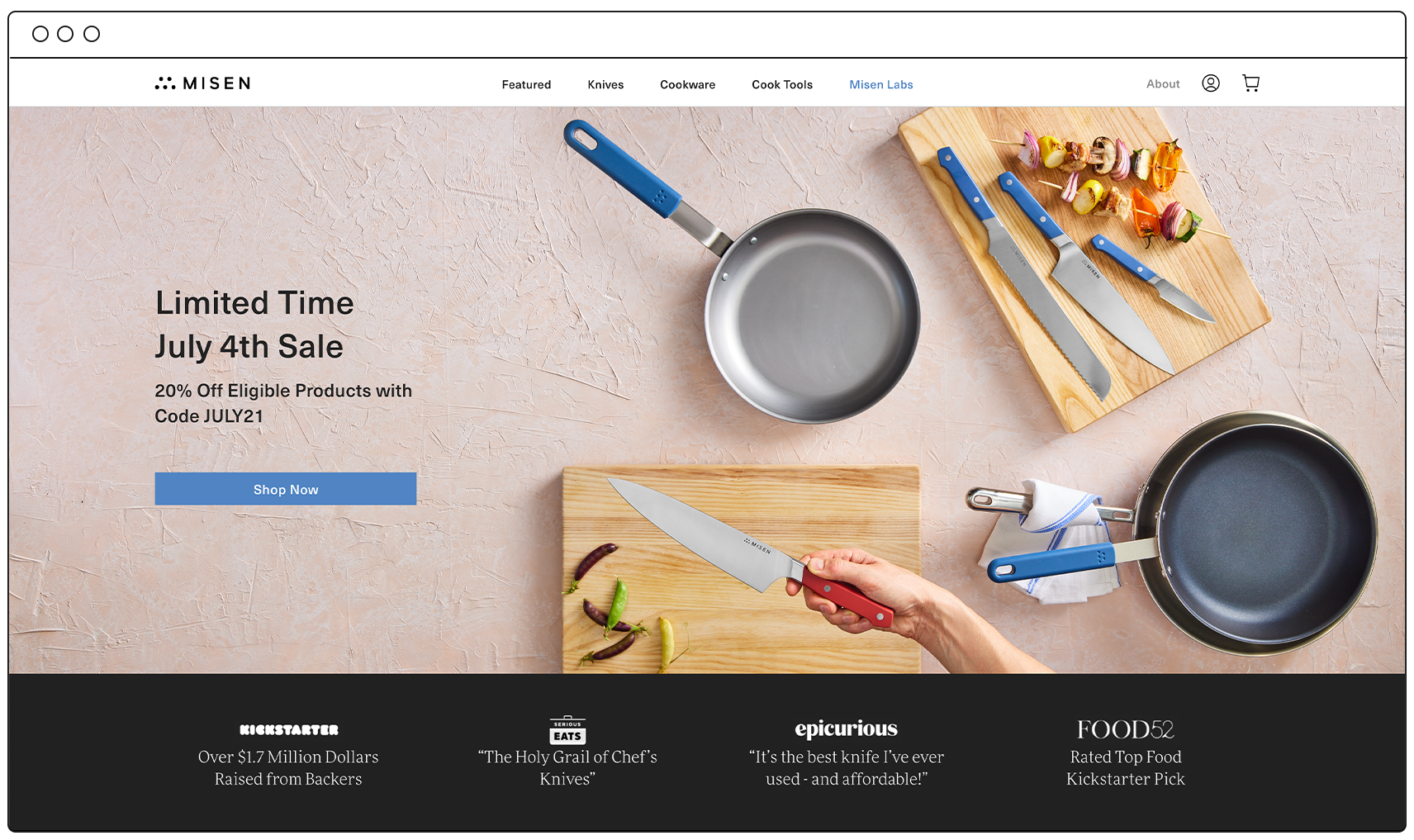Image resolution: width=1414 pixels, height=840 pixels.
Task: Open the Cookware menu
Action: [x=688, y=84]
